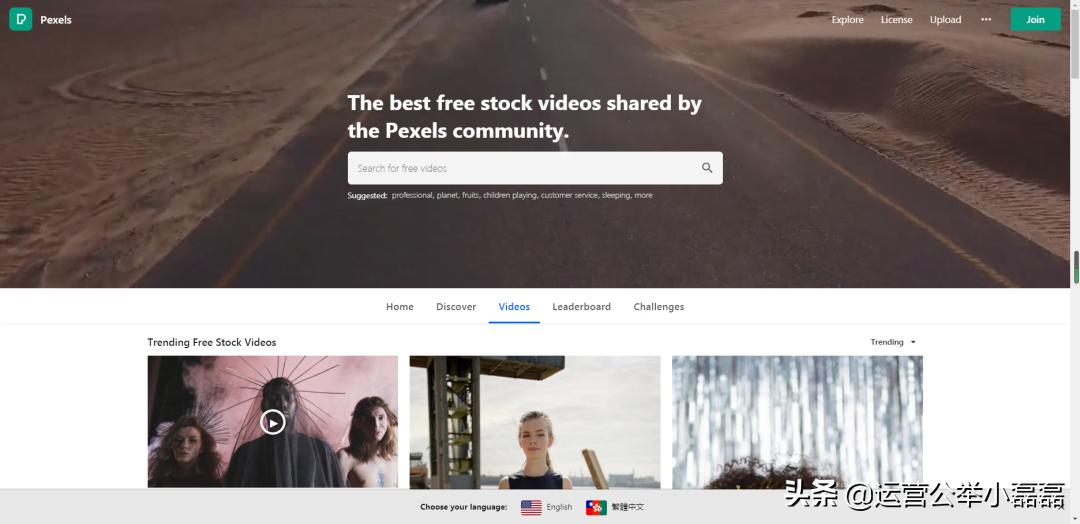The image size is (1080, 524).
Task: Select the Videos tab
Action: (x=514, y=307)
